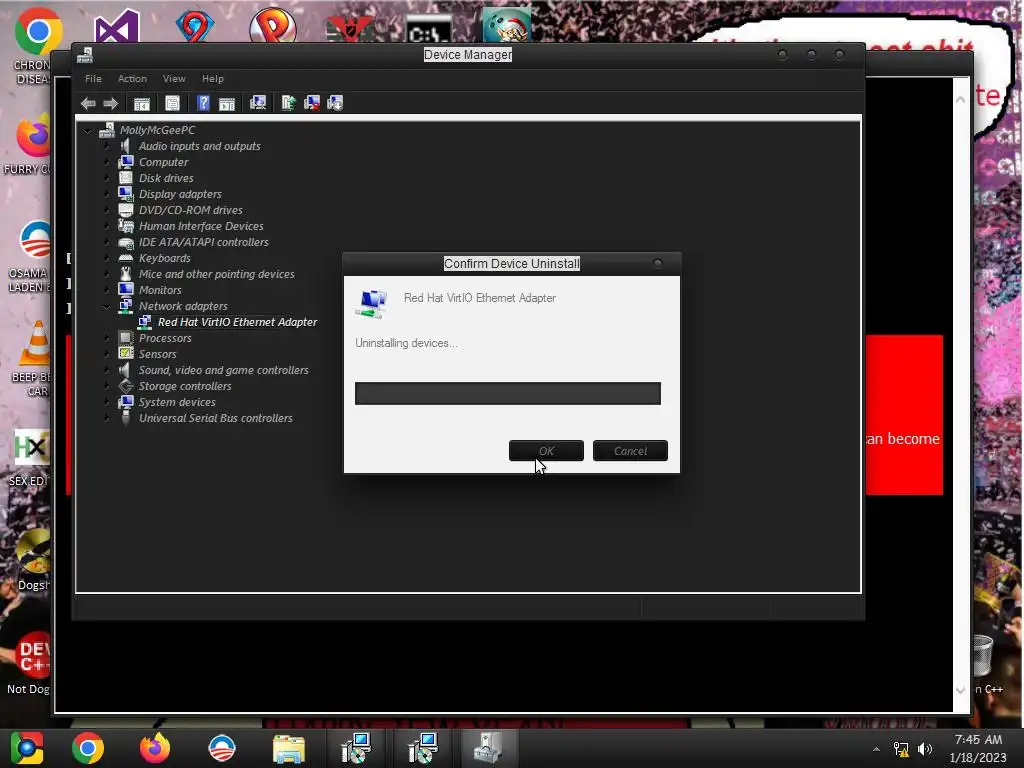Select Red Hat VirtIO Ethernet Adapter tree item
The image size is (1024, 768).
237,322
